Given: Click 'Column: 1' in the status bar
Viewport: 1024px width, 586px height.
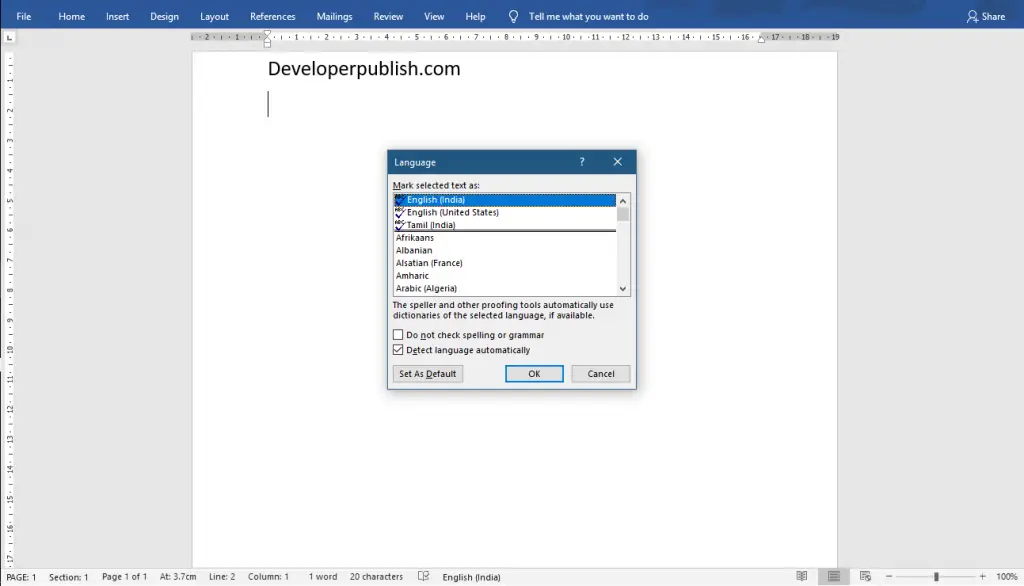Looking at the screenshot, I should [x=268, y=577].
